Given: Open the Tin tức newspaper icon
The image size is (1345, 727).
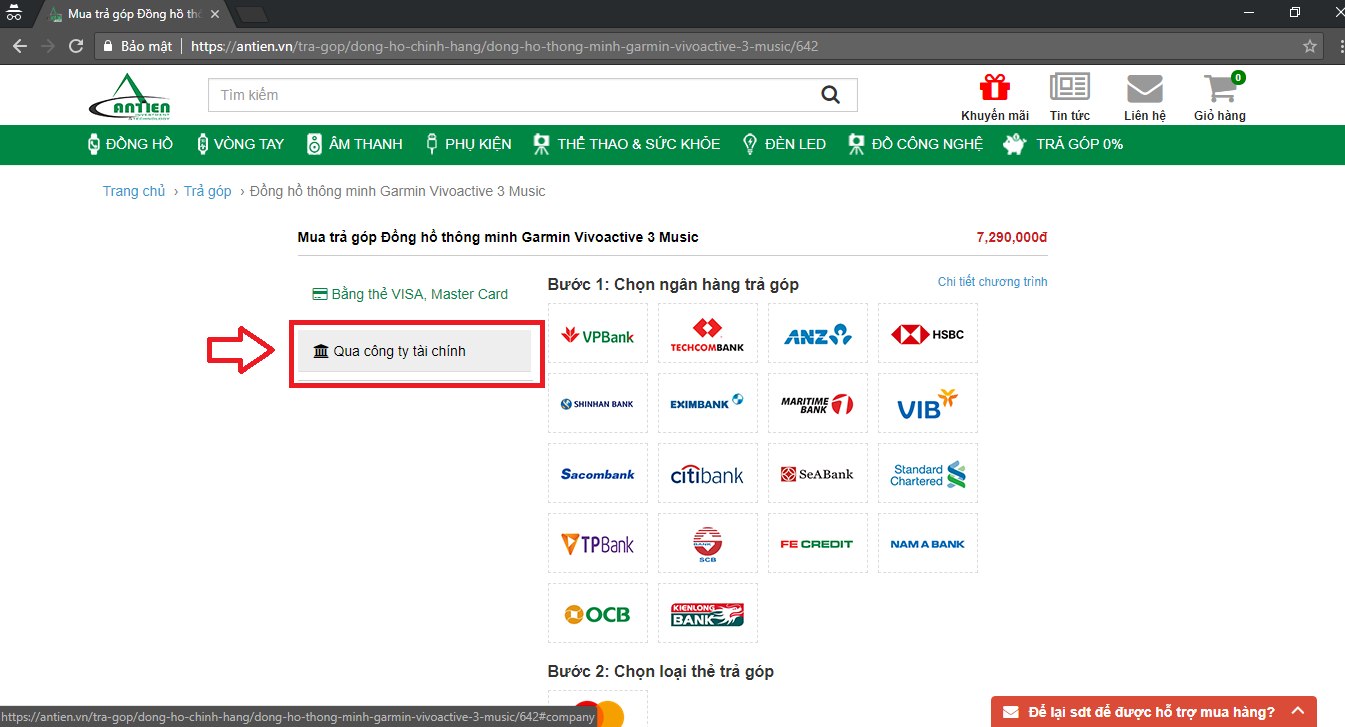Looking at the screenshot, I should tap(1069, 90).
